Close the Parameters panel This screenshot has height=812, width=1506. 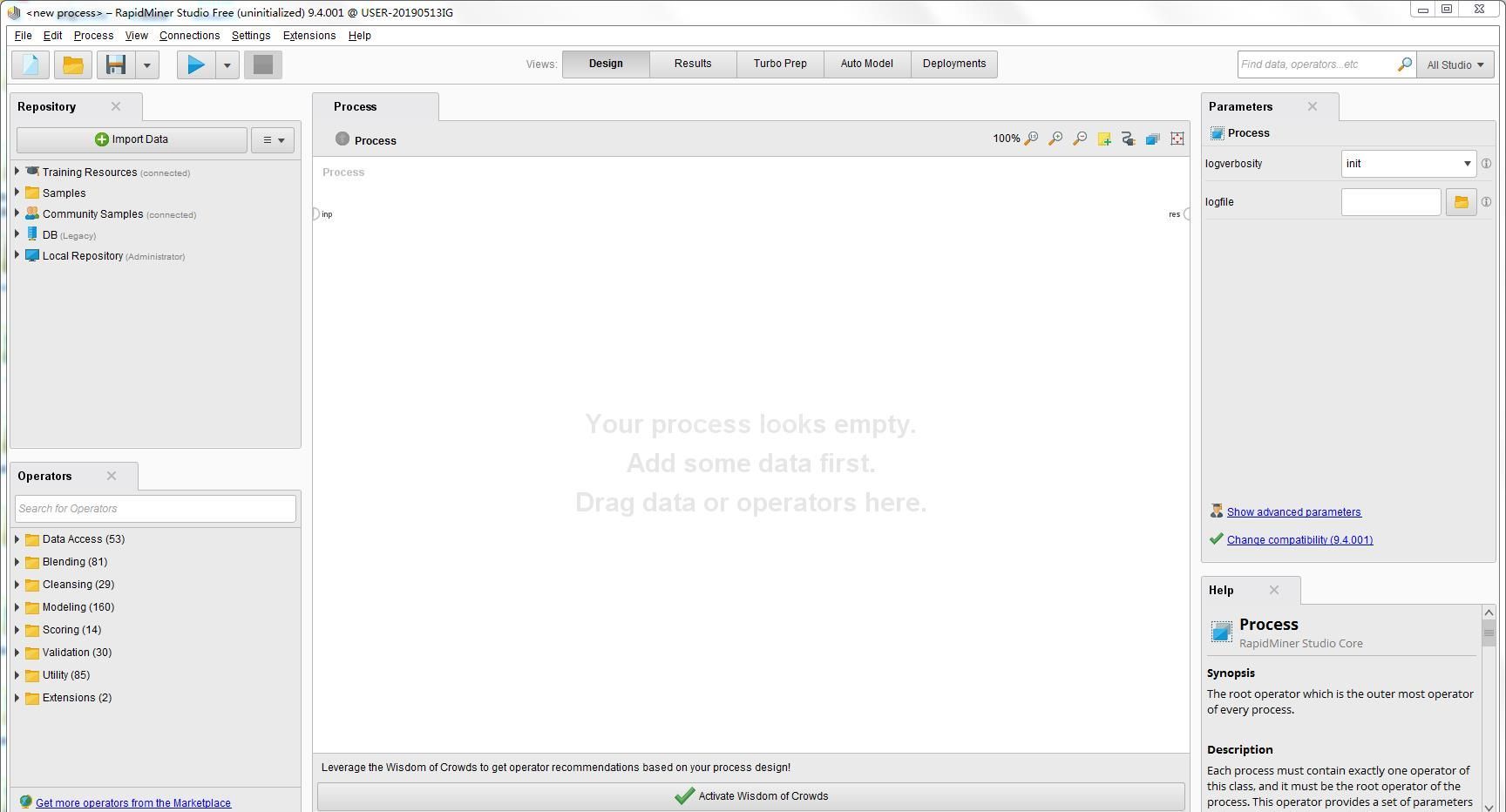[1313, 106]
